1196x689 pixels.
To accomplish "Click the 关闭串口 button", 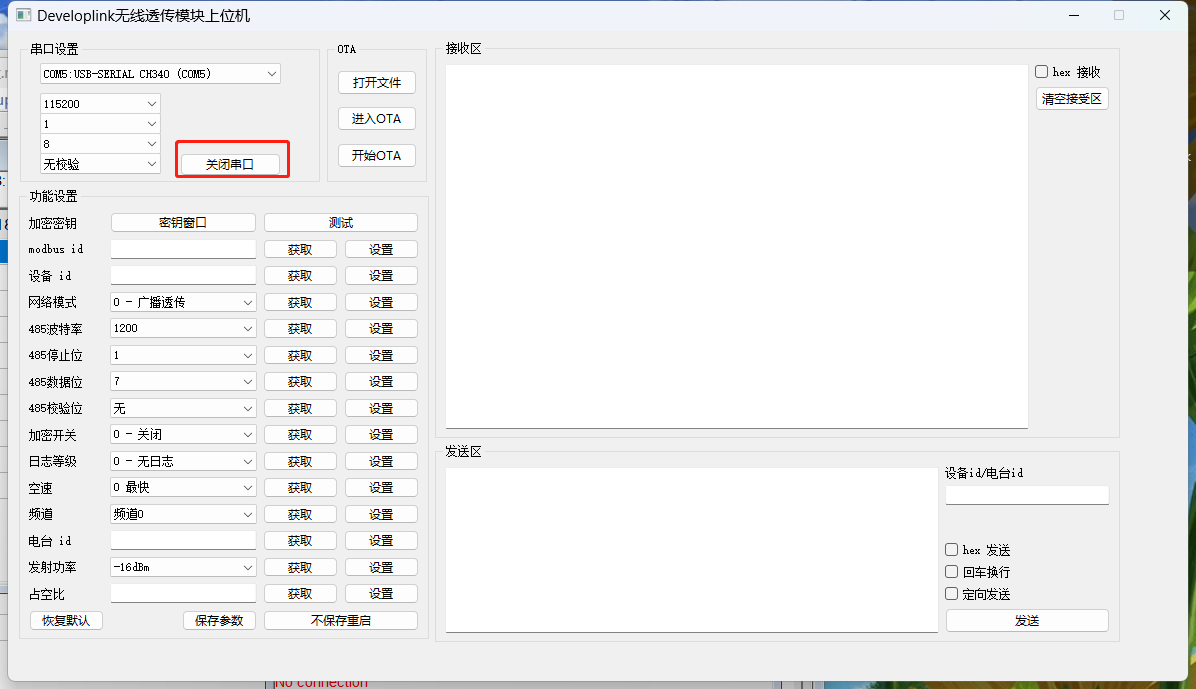I will pyautogui.click(x=230, y=164).
